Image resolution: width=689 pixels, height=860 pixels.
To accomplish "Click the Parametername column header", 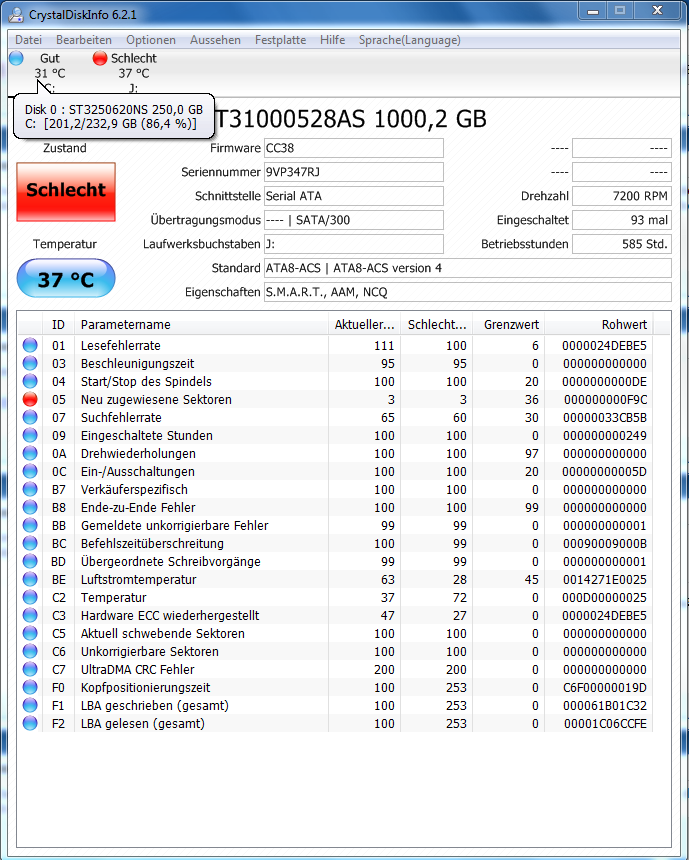I will click(201, 325).
